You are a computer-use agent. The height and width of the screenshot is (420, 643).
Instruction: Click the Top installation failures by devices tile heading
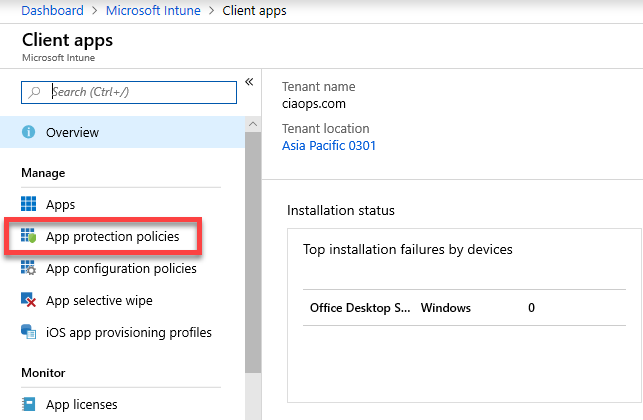[408, 249]
